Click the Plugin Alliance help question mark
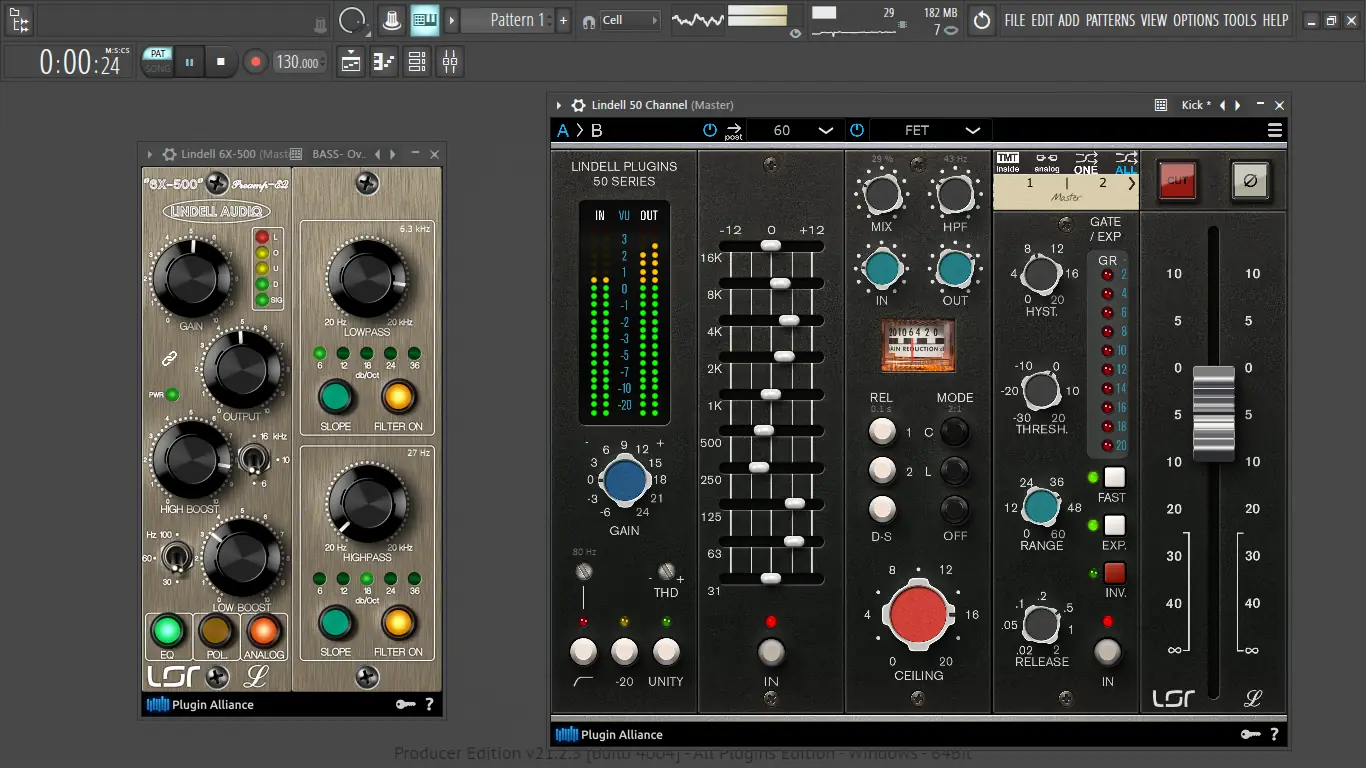 (x=1274, y=734)
